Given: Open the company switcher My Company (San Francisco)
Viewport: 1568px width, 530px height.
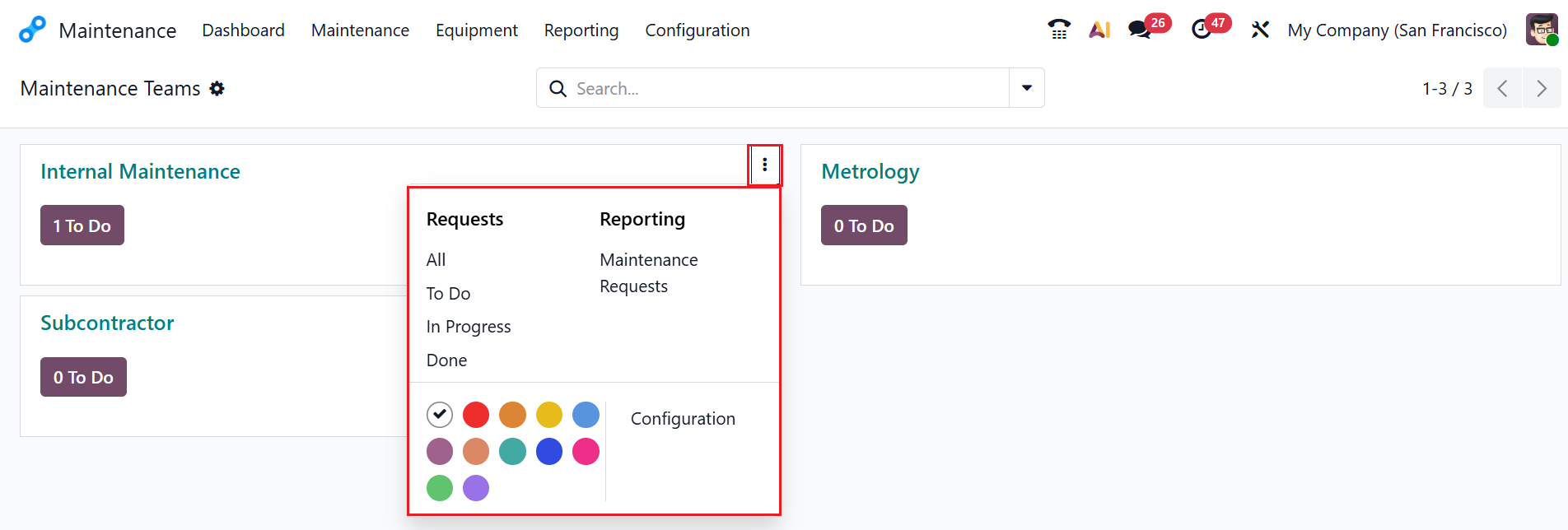Looking at the screenshot, I should click(x=1397, y=30).
